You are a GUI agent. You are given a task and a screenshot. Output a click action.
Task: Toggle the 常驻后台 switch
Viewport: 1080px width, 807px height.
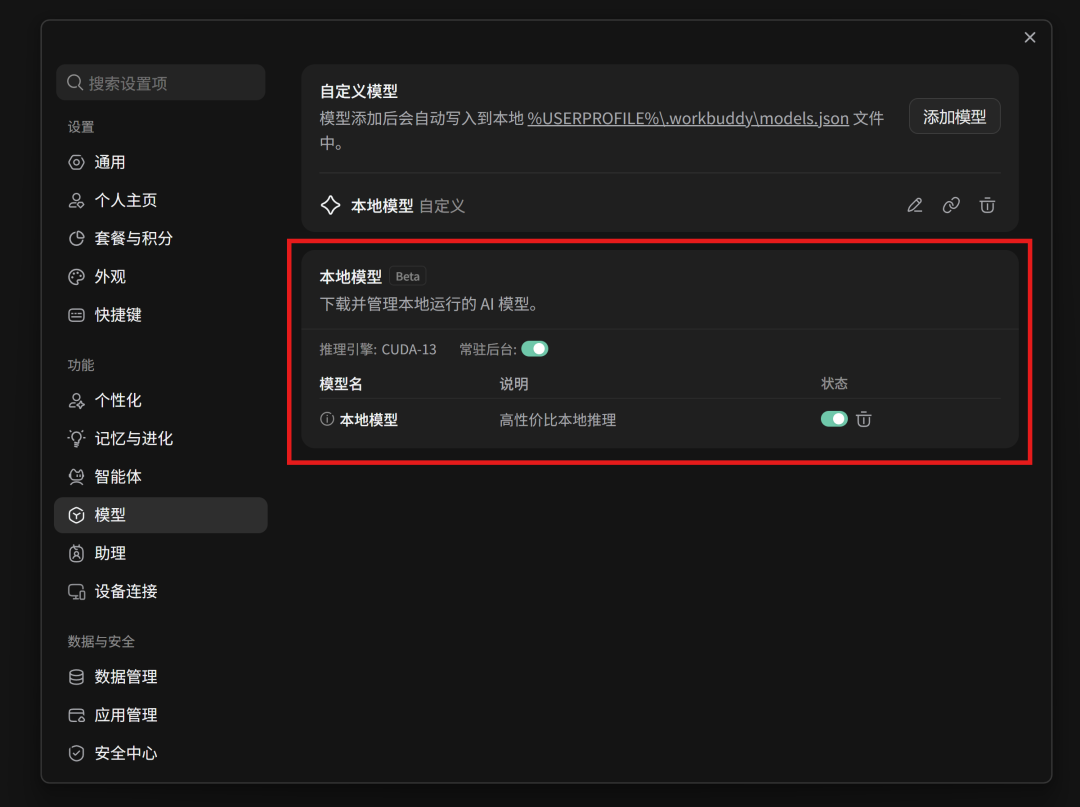[x=534, y=349]
